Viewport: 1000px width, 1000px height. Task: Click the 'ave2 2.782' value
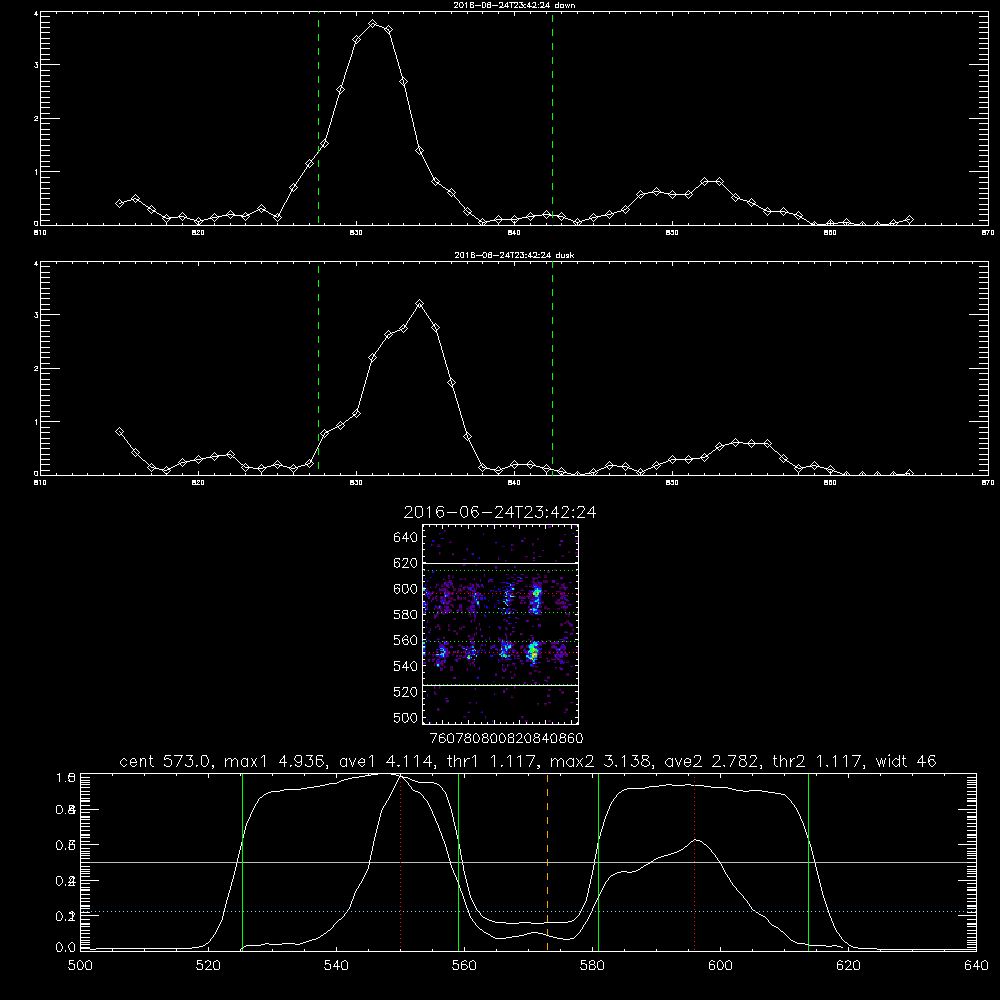click(712, 761)
